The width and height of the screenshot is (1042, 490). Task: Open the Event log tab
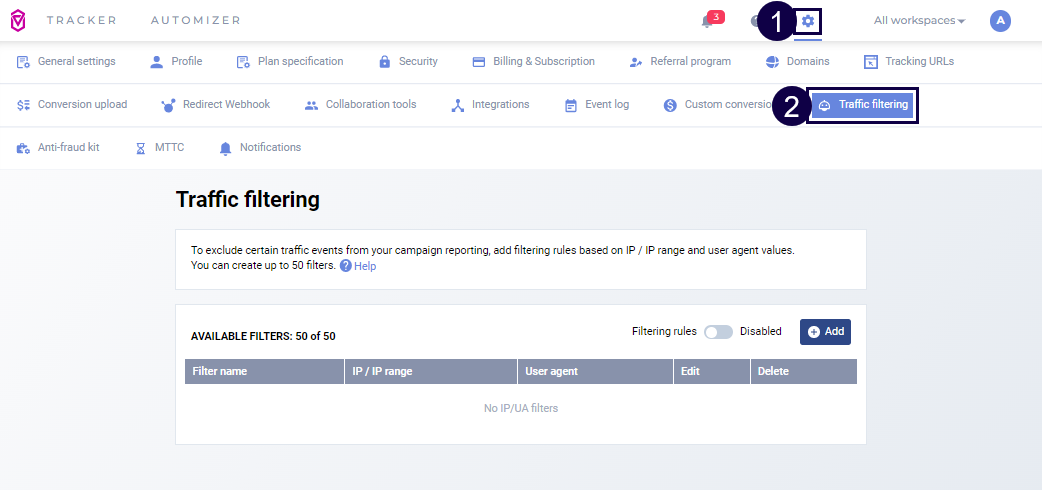tap(597, 104)
